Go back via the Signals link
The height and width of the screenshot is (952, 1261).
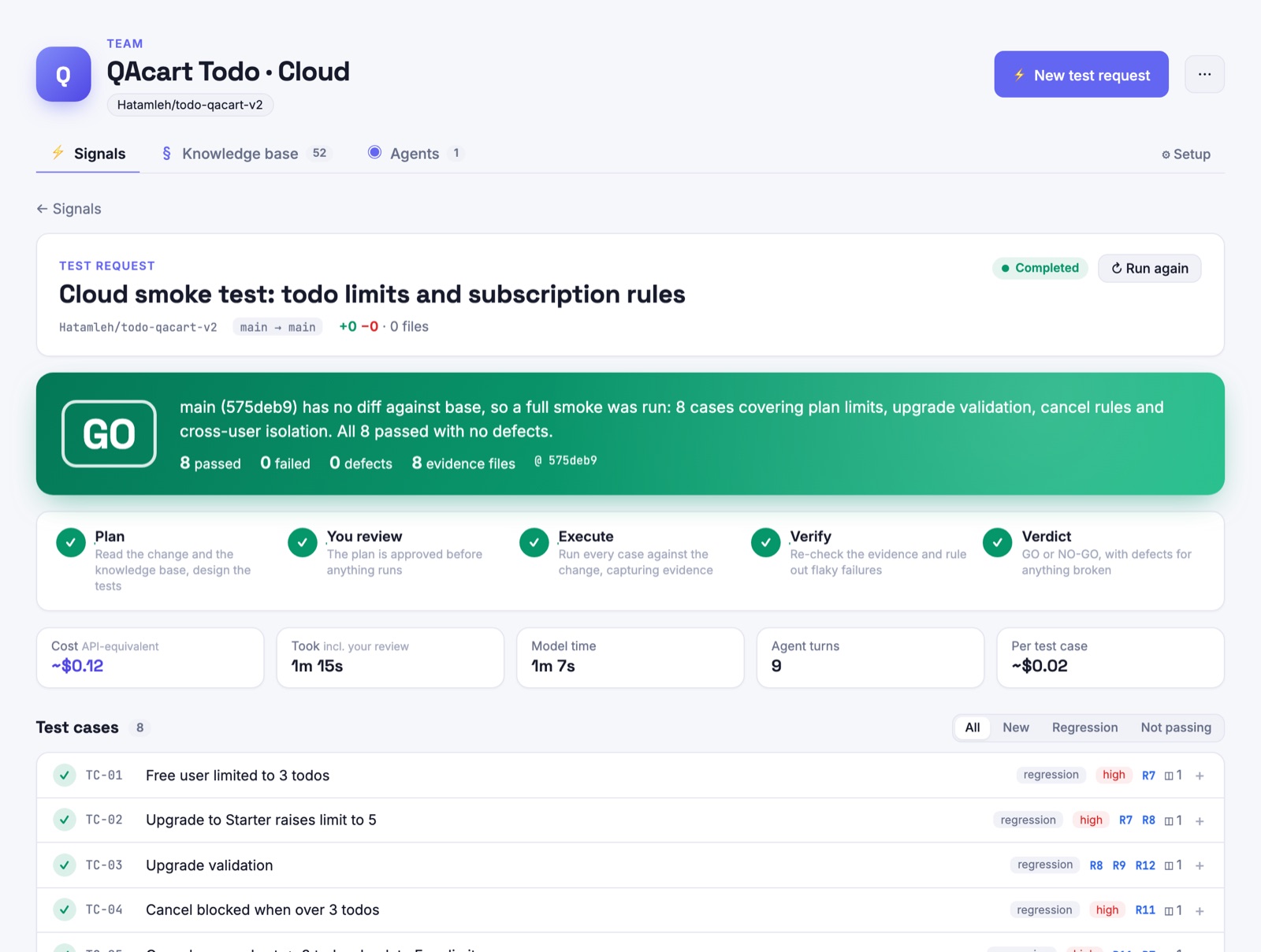click(69, 209)
